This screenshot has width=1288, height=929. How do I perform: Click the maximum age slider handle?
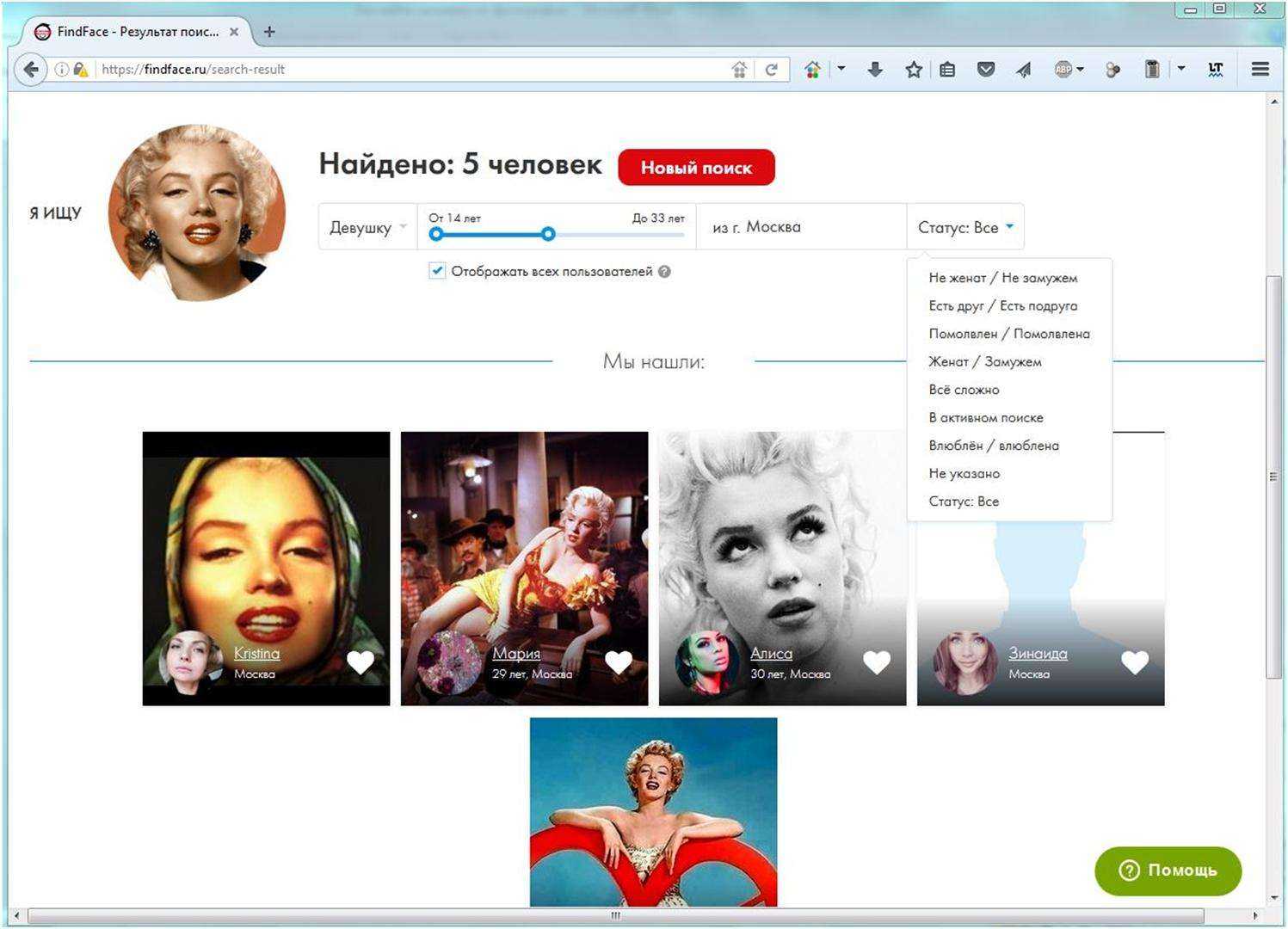click(548, 234)
